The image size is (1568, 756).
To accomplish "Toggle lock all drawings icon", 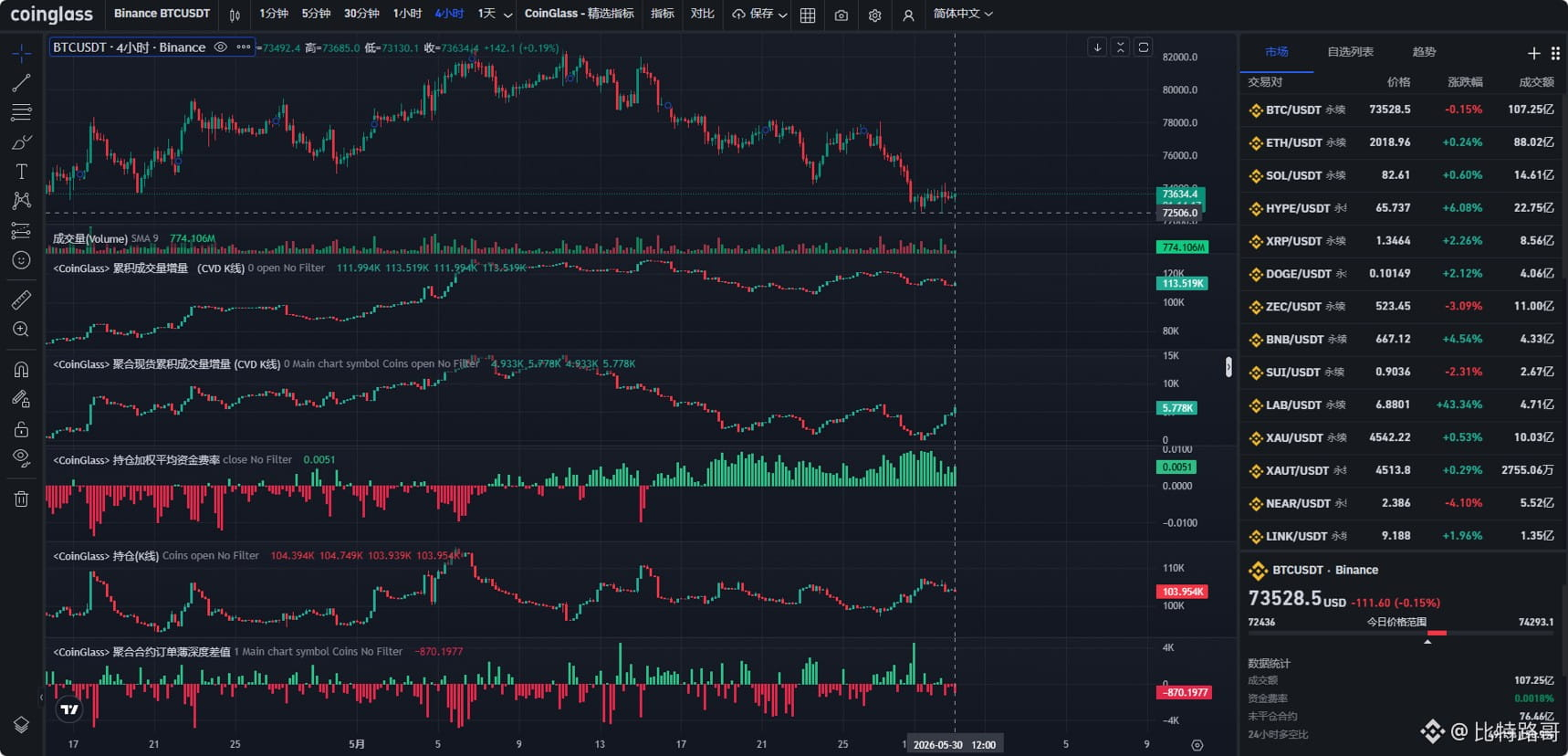I will (21, 428).
